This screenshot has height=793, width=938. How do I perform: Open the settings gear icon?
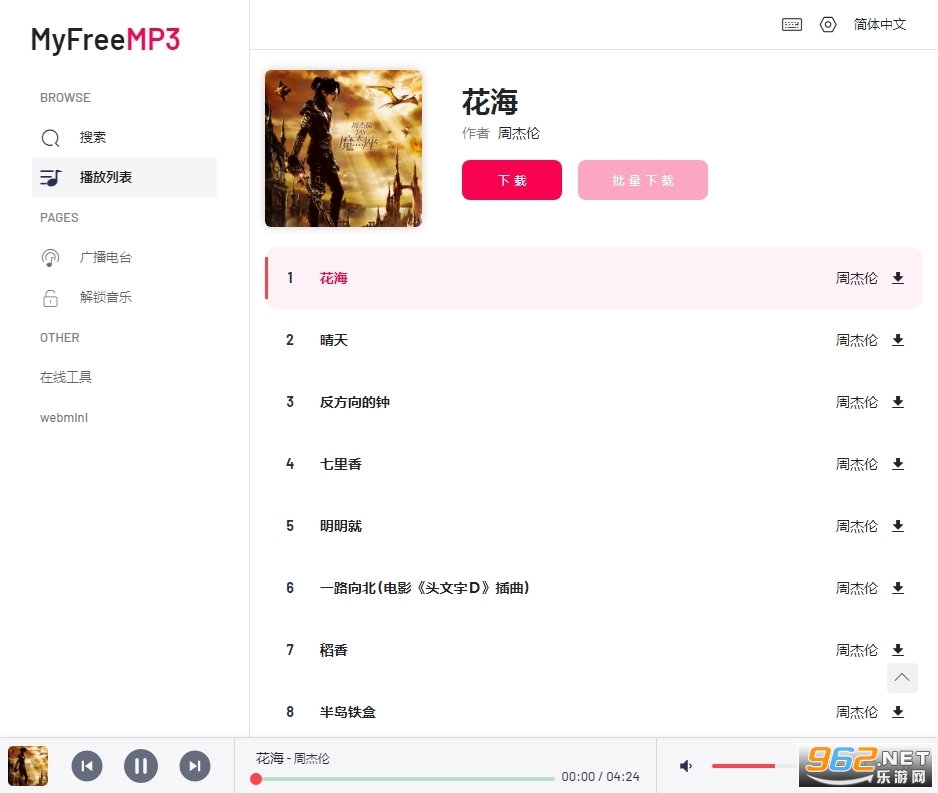[828, 25]
